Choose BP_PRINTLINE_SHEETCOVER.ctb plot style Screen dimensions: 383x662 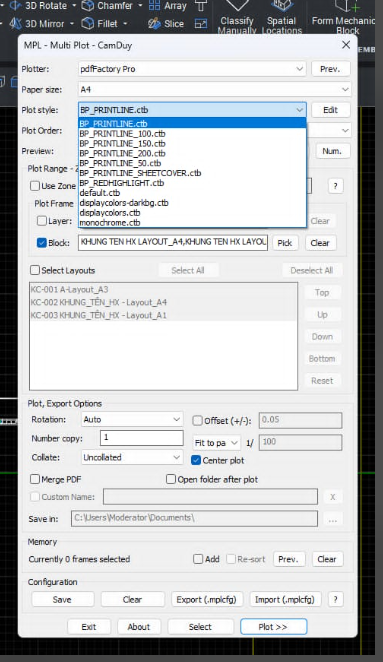(192, 173)
